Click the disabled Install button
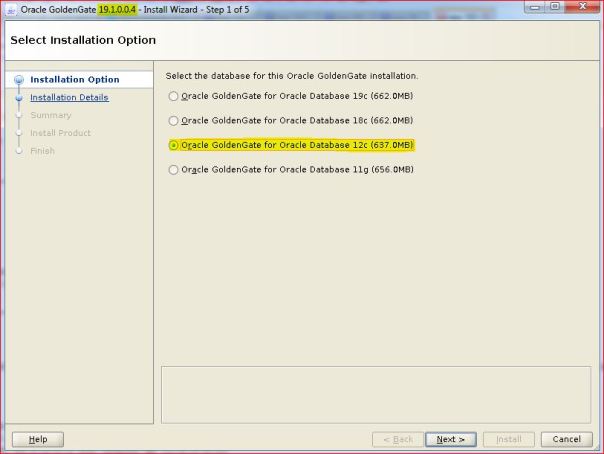The height and width of the screenshot is (454, 604). click(x=508, y=439)
